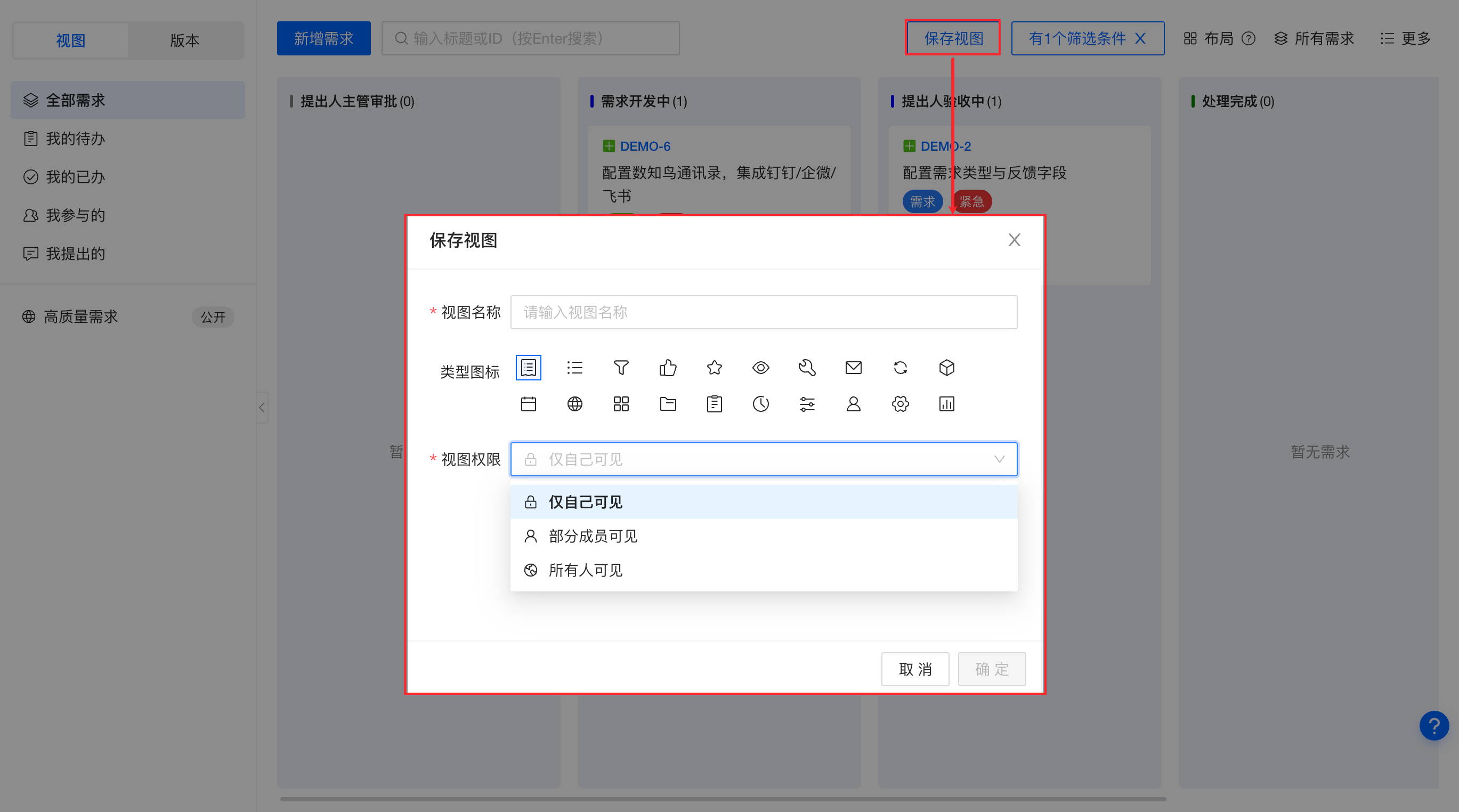The image size is (1459, 812).
Task: Switch to the 版本 tab
Action: pos(185,40)
